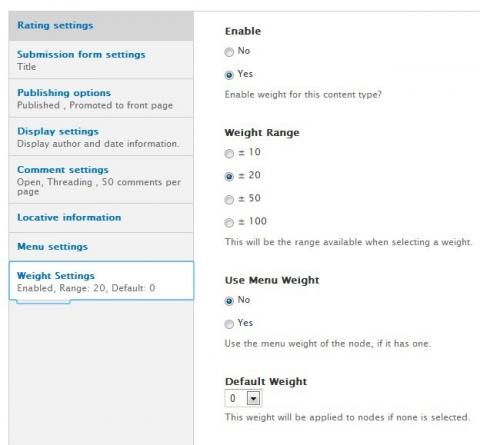Select the Weight Settings tab

tap(101, 281)
